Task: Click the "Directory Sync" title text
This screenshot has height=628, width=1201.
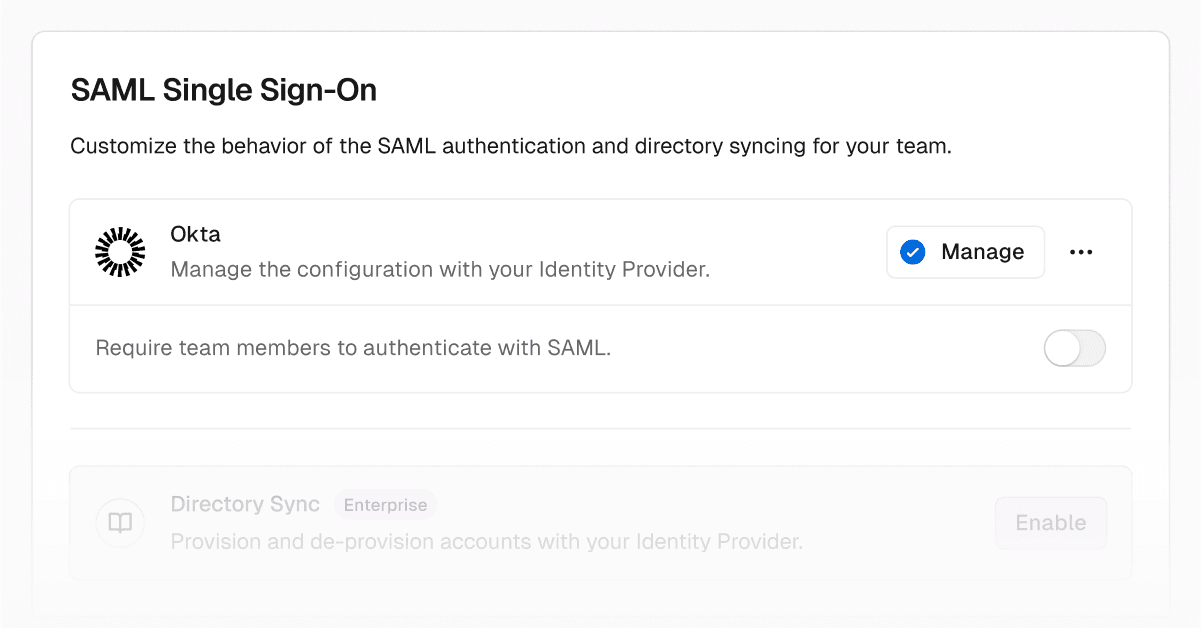Action: (245, 504)
